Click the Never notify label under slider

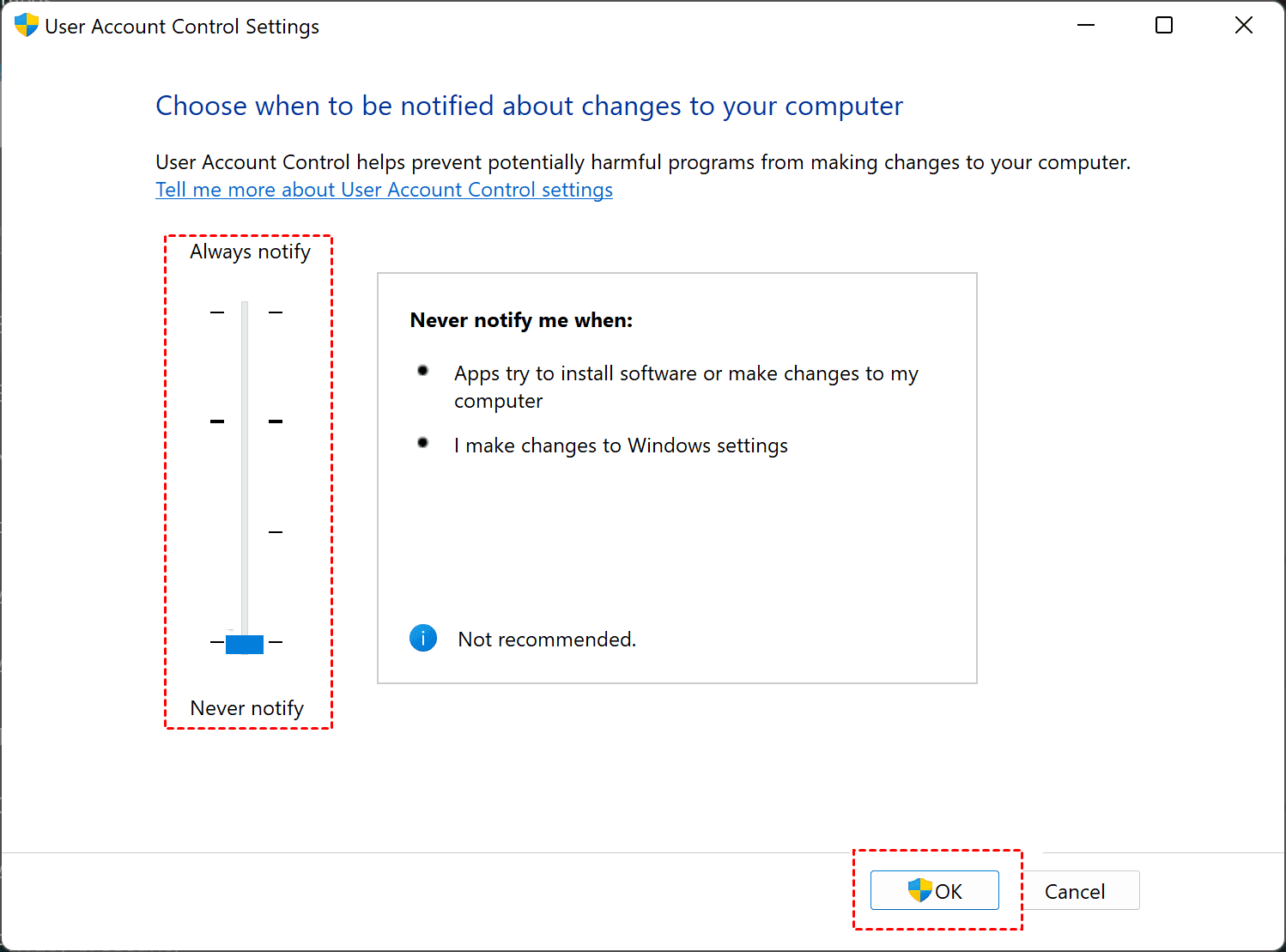pos(247,708)
